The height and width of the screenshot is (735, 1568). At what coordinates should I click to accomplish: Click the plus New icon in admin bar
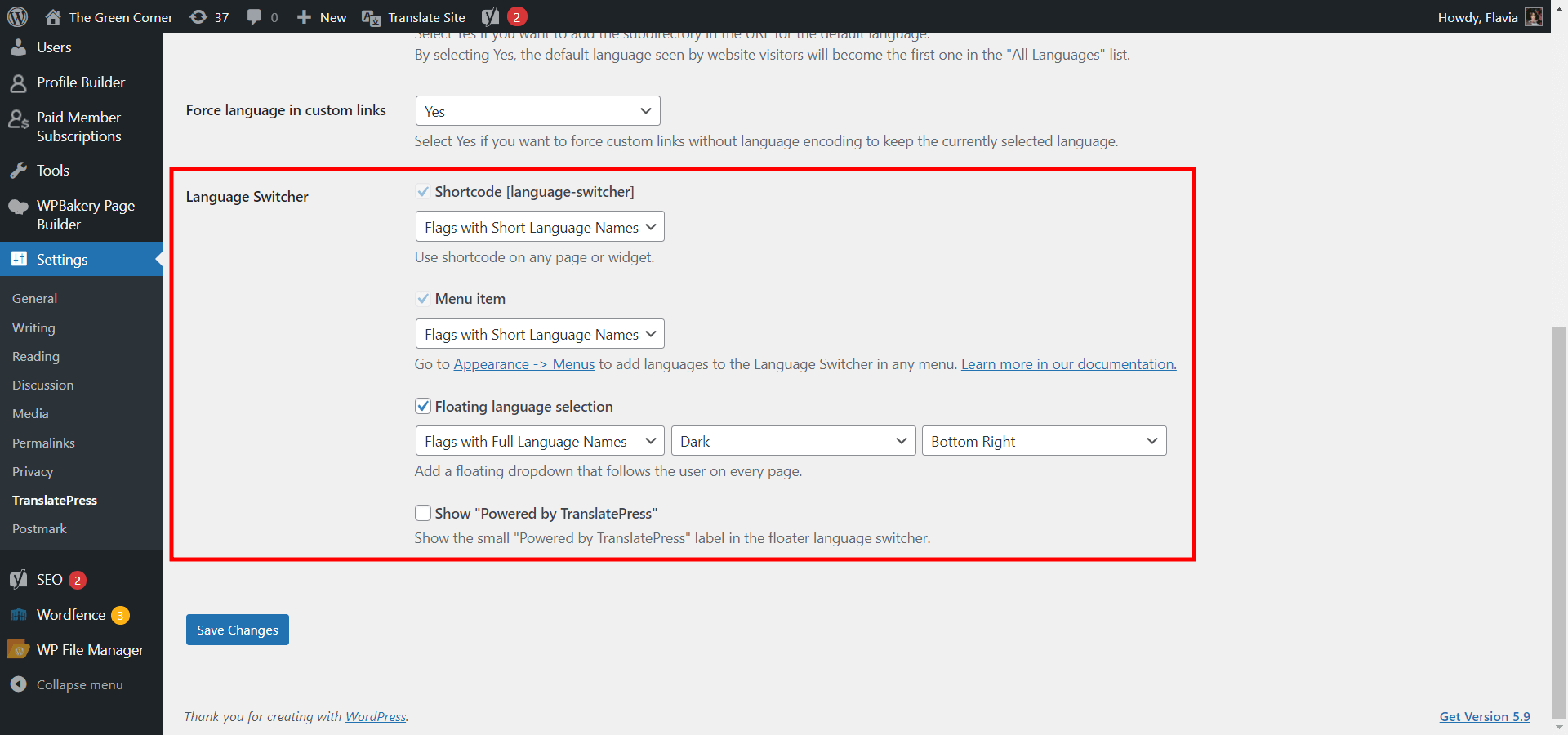click(304, 16)
